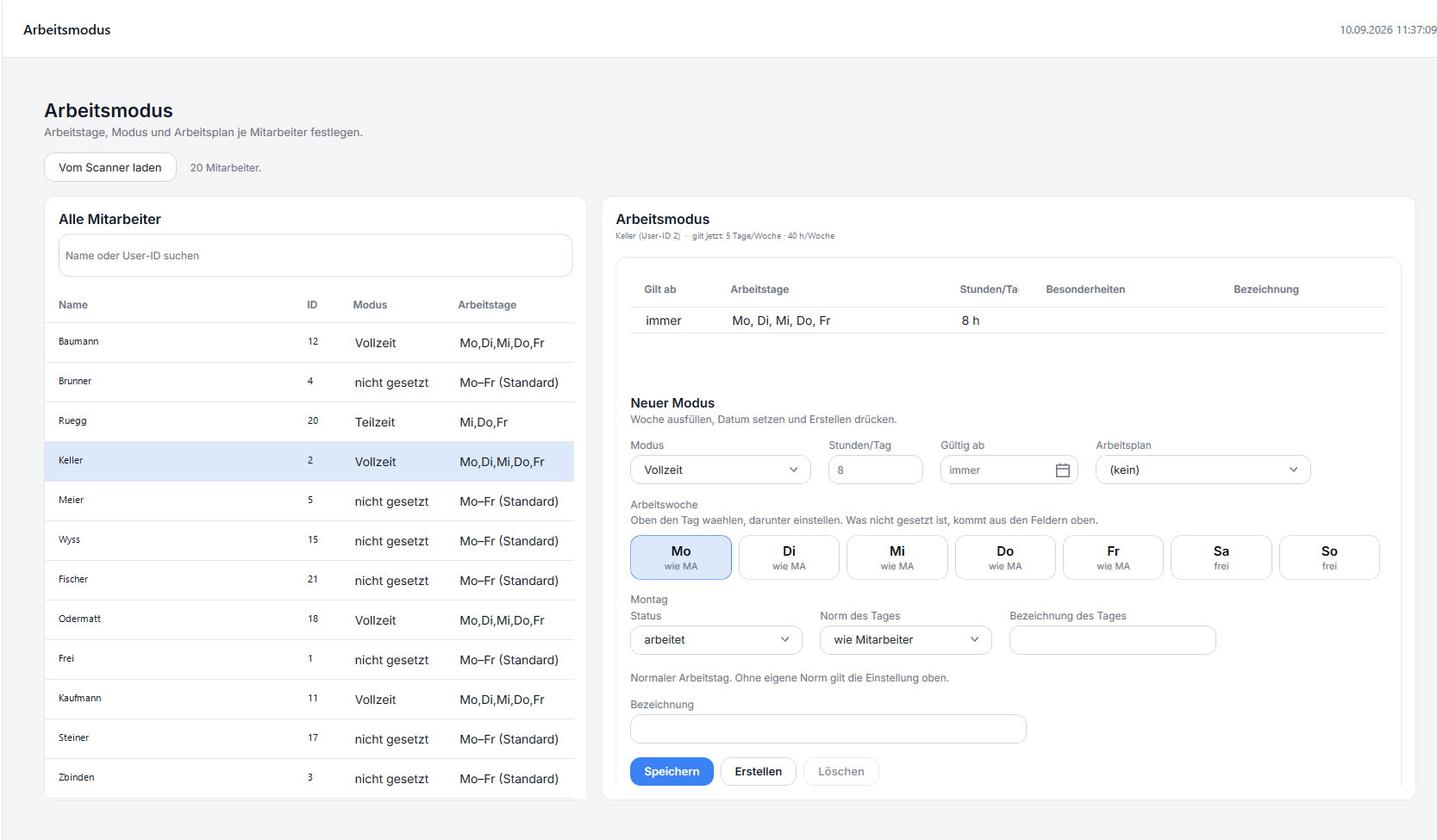Select employee row Steiner
This screenshot has height=840, width=1437.
click(309, 739)
